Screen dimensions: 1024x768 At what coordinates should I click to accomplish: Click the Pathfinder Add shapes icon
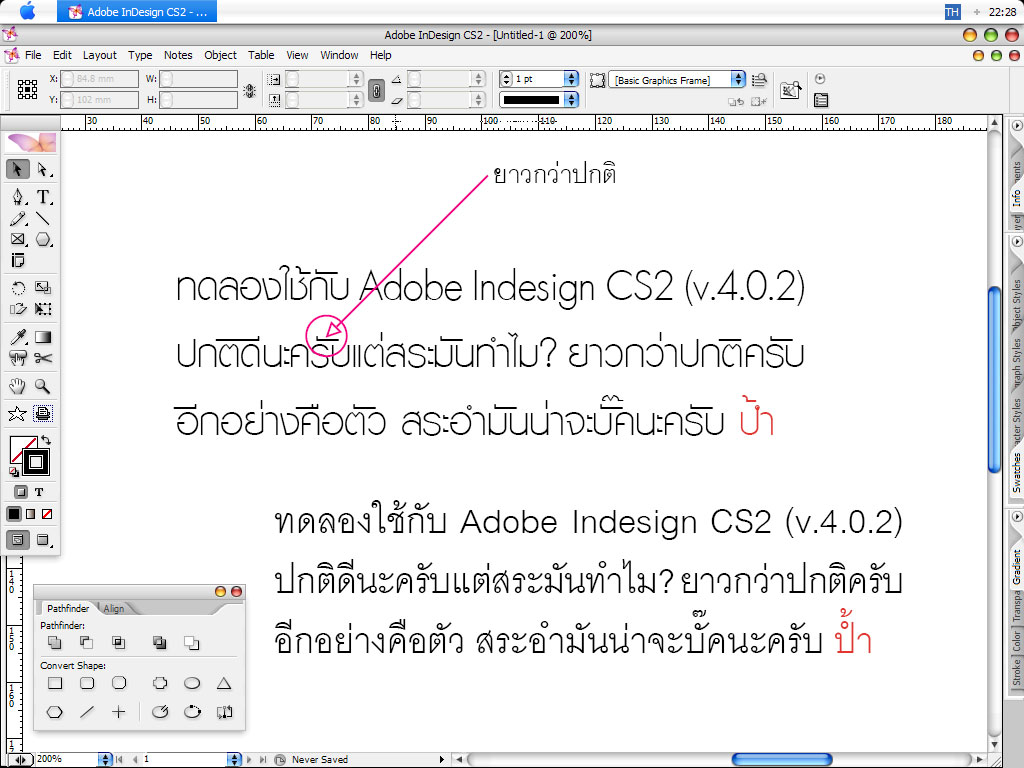point(55,643)
